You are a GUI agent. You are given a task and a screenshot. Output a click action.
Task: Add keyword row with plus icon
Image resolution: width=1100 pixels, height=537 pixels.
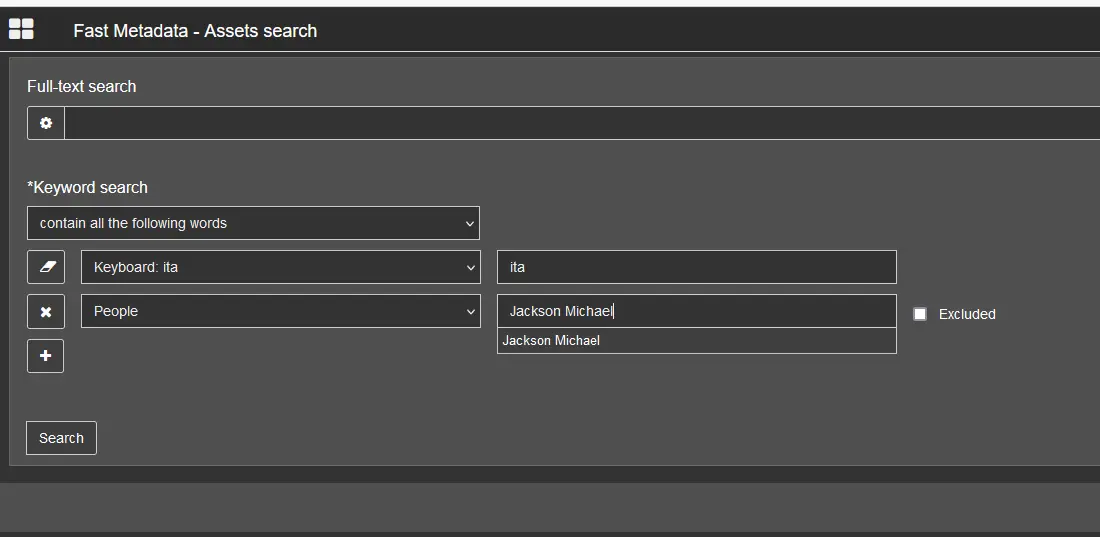[x=46, y=356]
